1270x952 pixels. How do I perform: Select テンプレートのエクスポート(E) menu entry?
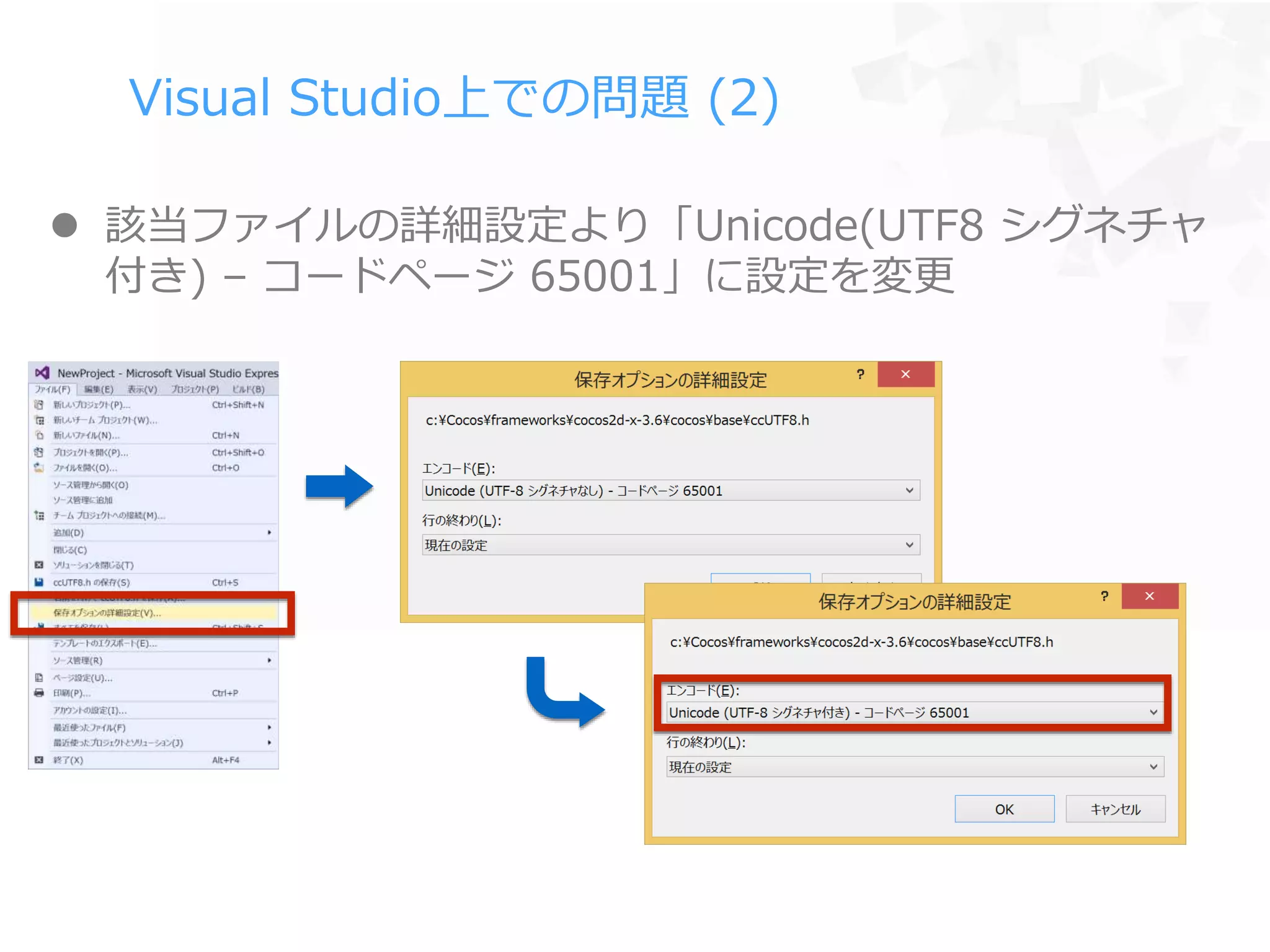pos(105,643)
